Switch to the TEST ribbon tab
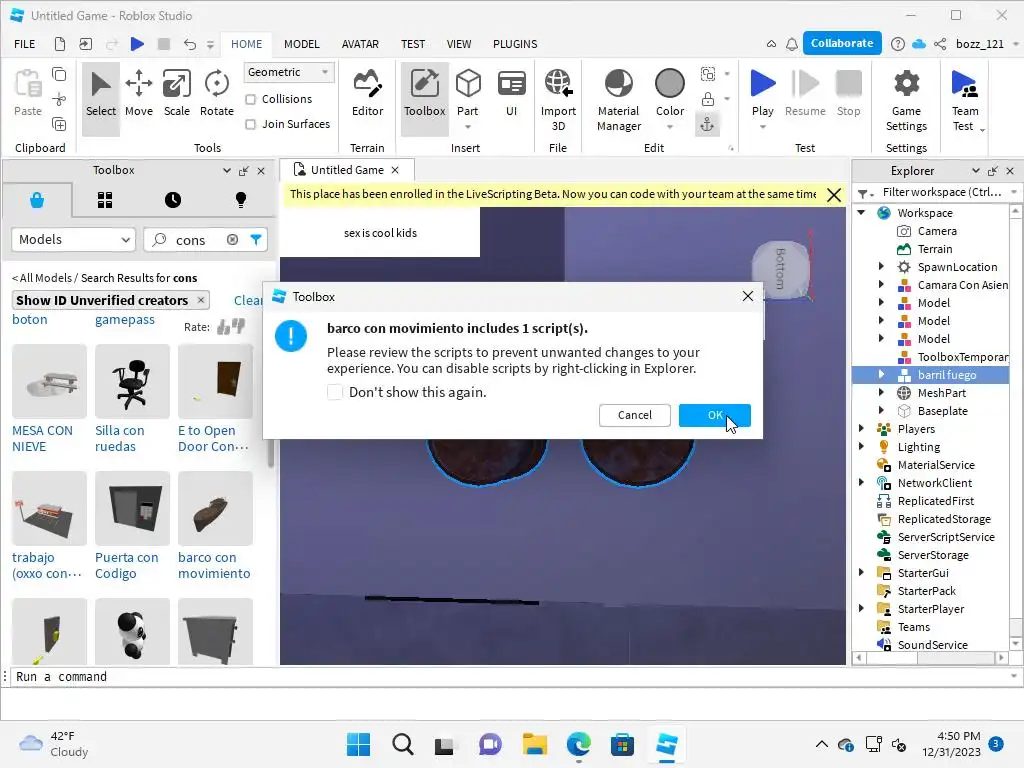 (x=413, y=44)
